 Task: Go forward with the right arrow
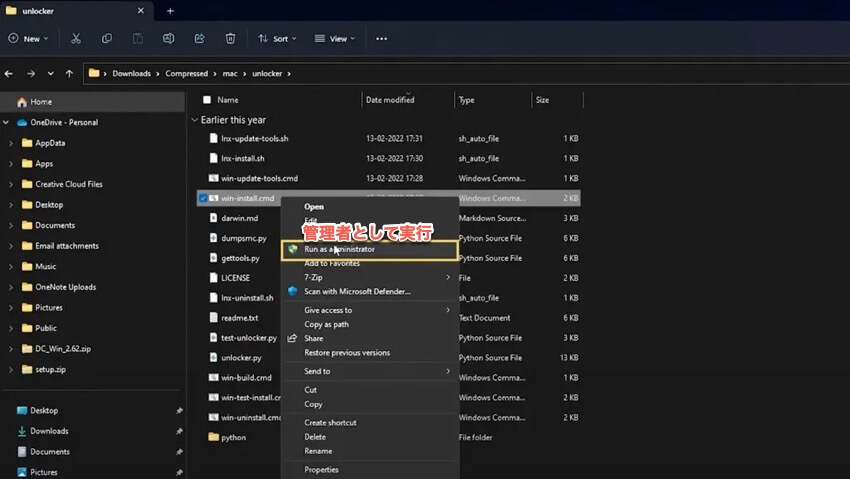point(31,73)
